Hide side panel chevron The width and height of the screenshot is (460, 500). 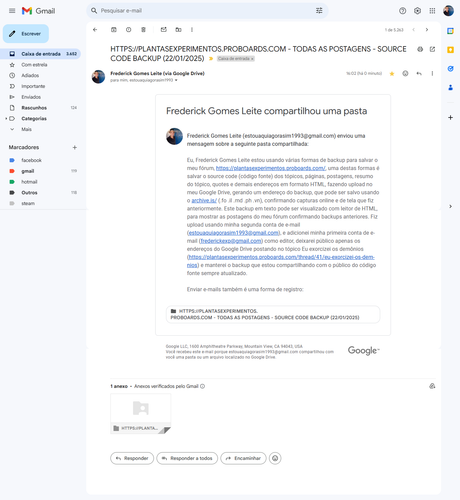(x=450, y=207)
